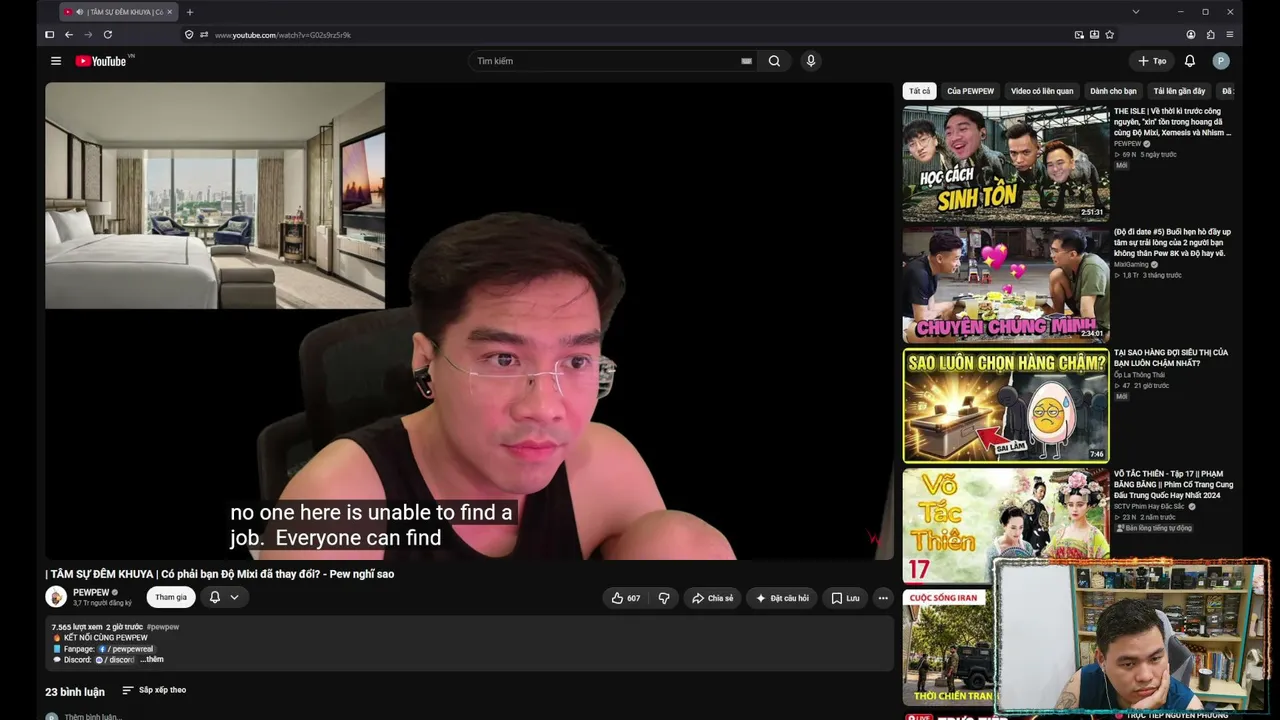Select the Video có liên quan chip
This screenshot has width=1280, height=720.
[x=1042, y=91]
